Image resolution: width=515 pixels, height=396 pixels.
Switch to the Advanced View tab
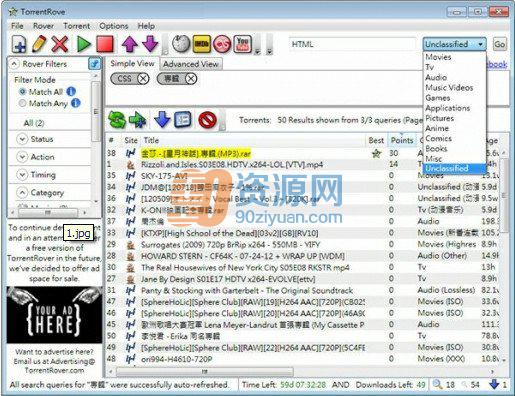click(191, 64)
